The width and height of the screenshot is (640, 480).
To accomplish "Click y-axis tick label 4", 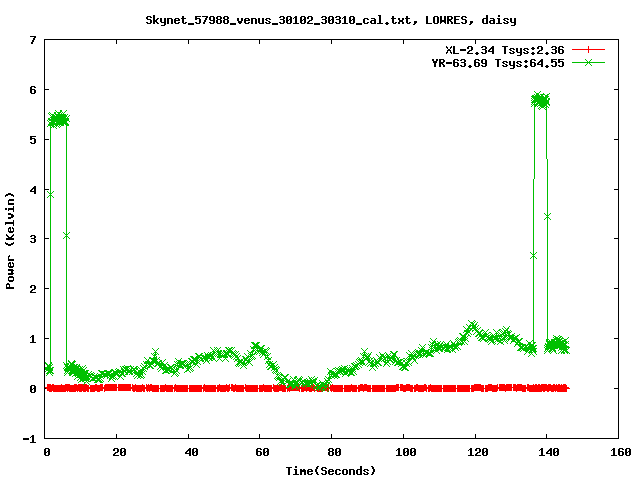I will (x=33, y=190).
